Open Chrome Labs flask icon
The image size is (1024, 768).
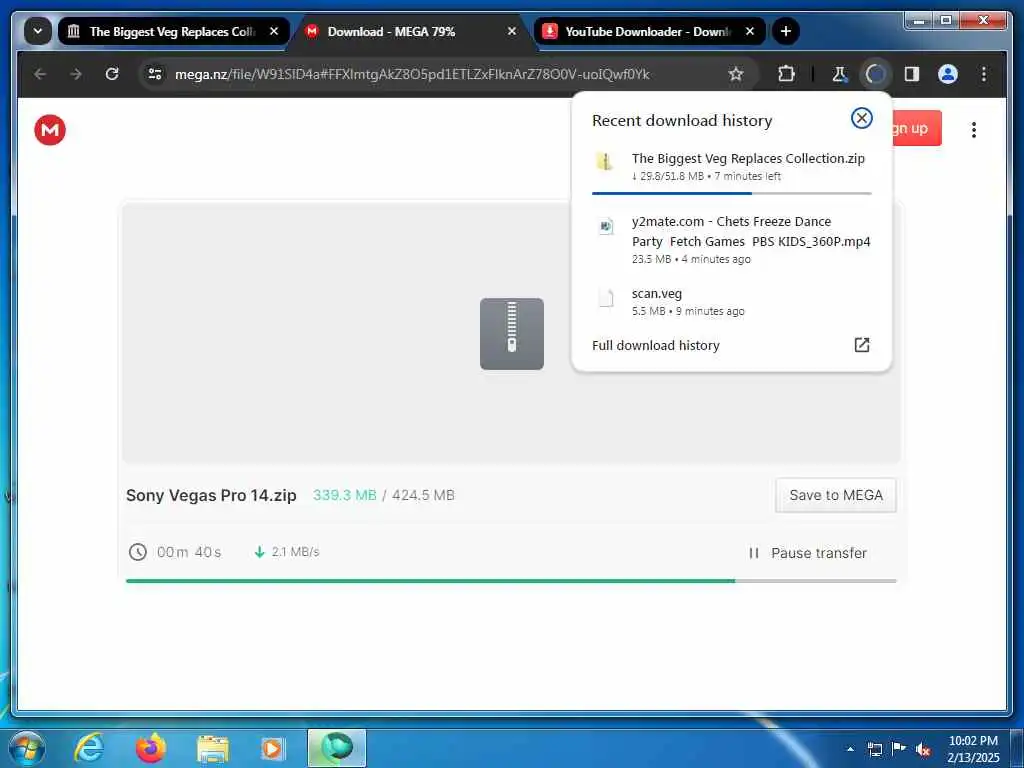tap(839, 74)
